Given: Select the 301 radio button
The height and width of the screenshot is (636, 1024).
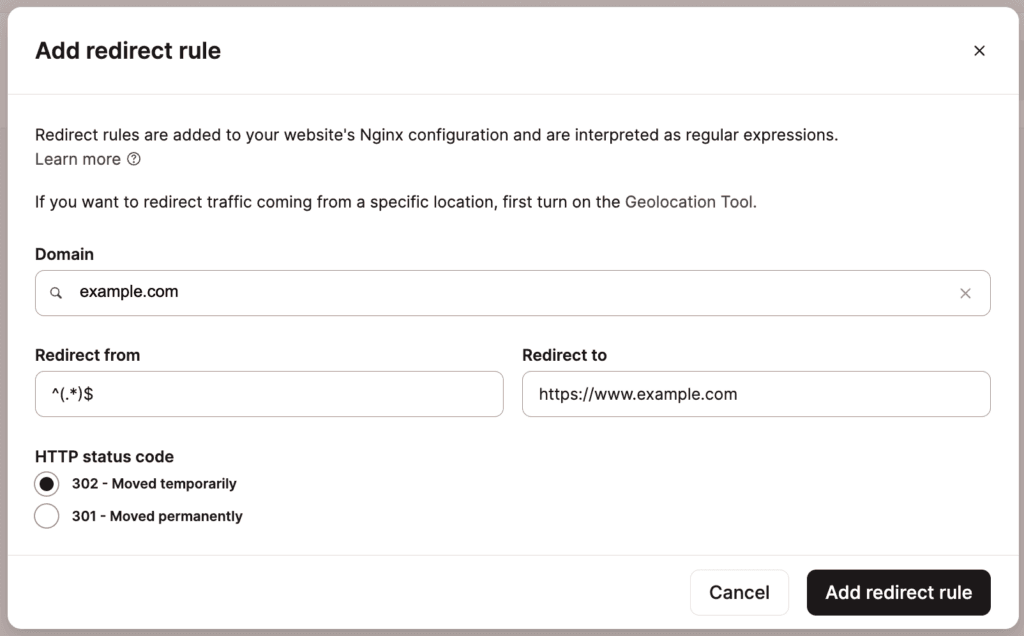Looking at the screenshot, I should click(46, 516).
